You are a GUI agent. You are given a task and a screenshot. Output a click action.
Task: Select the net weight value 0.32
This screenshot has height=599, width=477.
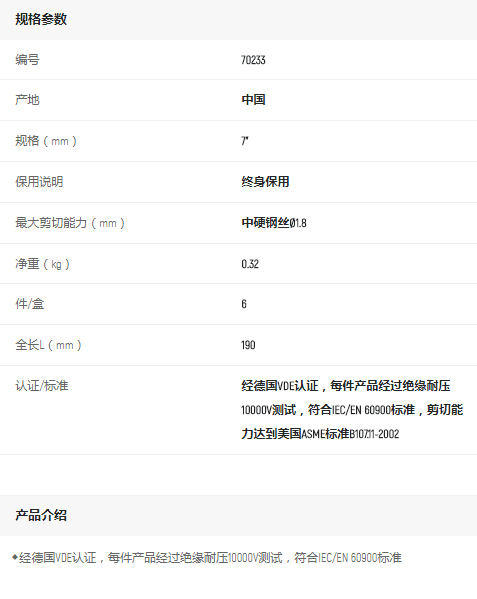click(250, 264)
